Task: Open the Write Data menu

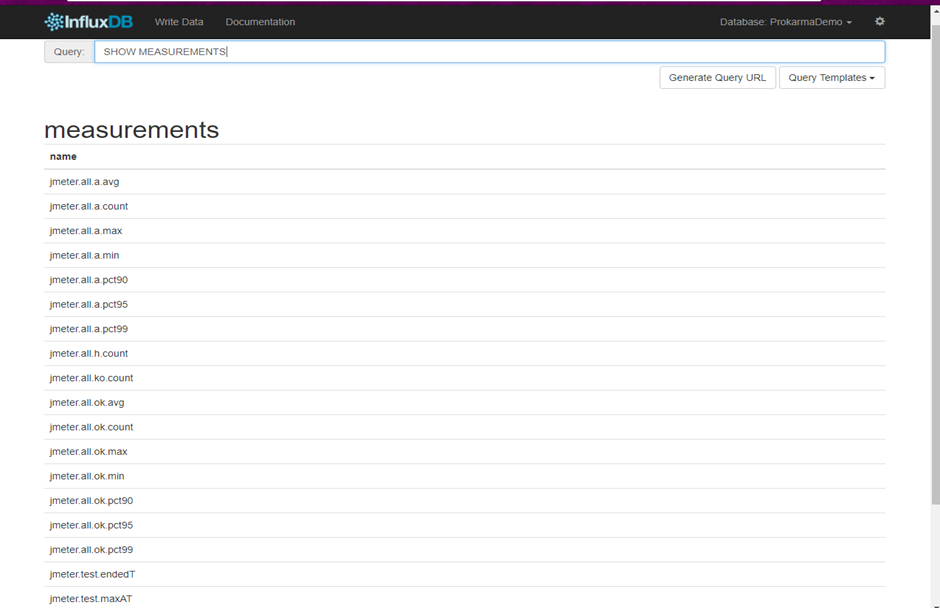Action: click(x=179, y=22)
